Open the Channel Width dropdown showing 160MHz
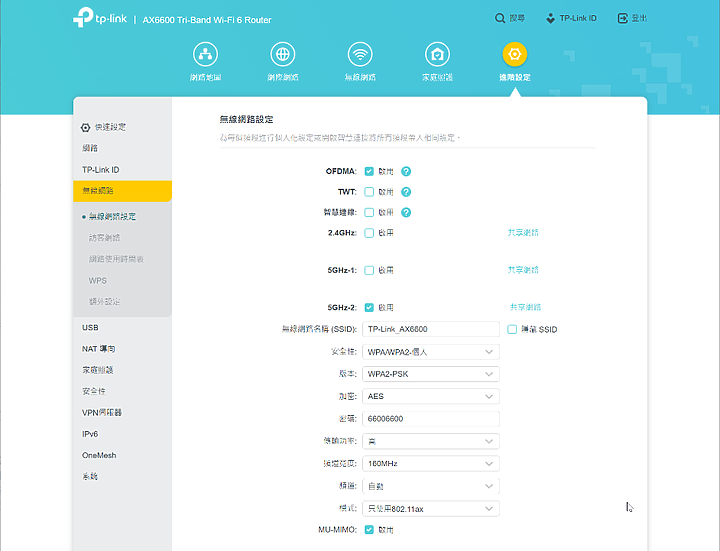This screenshot has width=720, height=551. (x=431, y=464)
